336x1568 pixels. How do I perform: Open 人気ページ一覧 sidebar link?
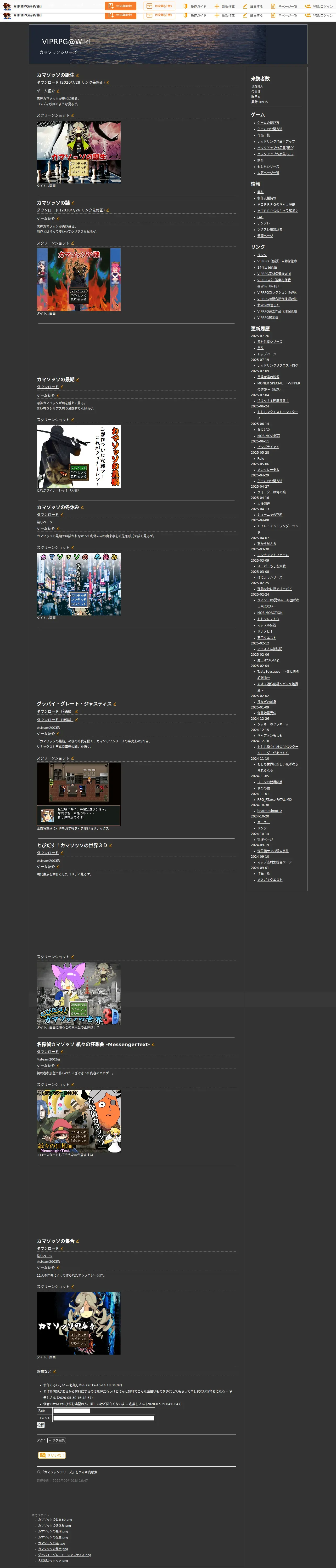pyautogui.click(x=268, y=173)
